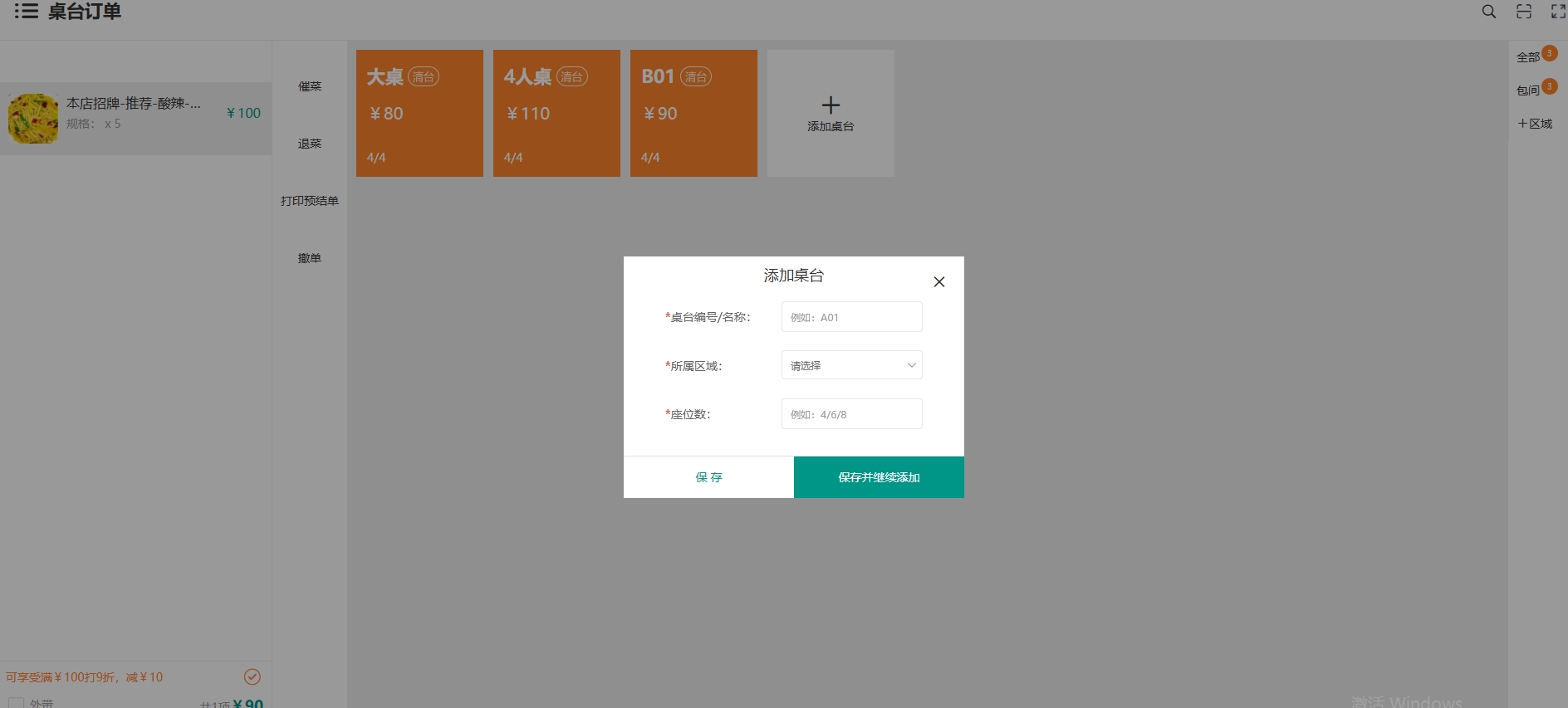1568x708 pixels.
Task: Toggle fullscreen mode icon
Action: point(1558,12)
